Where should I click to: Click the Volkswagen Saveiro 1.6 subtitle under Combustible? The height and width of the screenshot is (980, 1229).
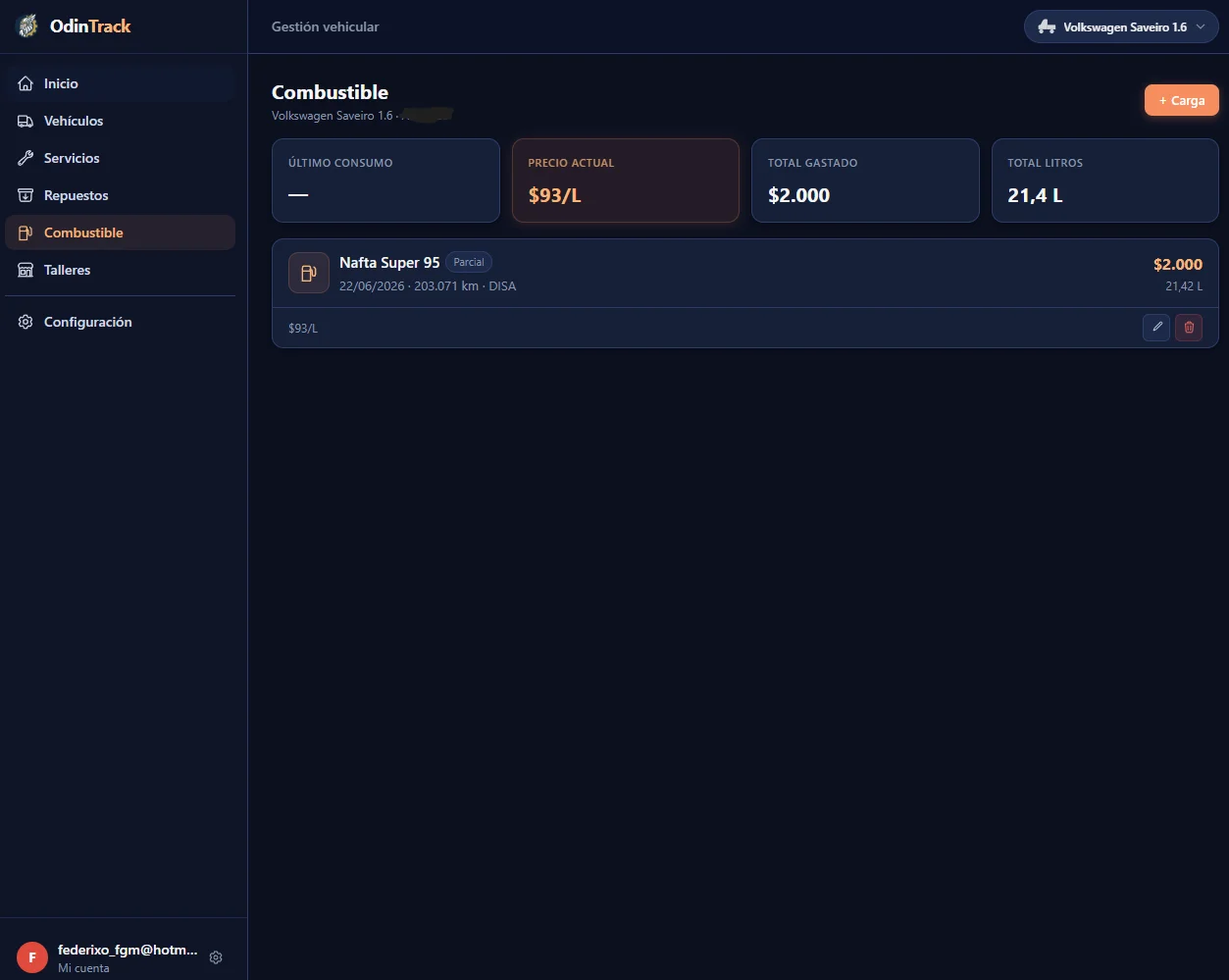coord(333,116)
